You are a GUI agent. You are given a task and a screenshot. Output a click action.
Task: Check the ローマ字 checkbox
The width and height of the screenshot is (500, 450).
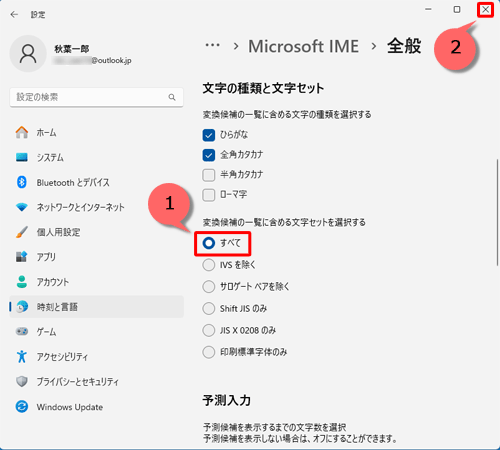209,195
